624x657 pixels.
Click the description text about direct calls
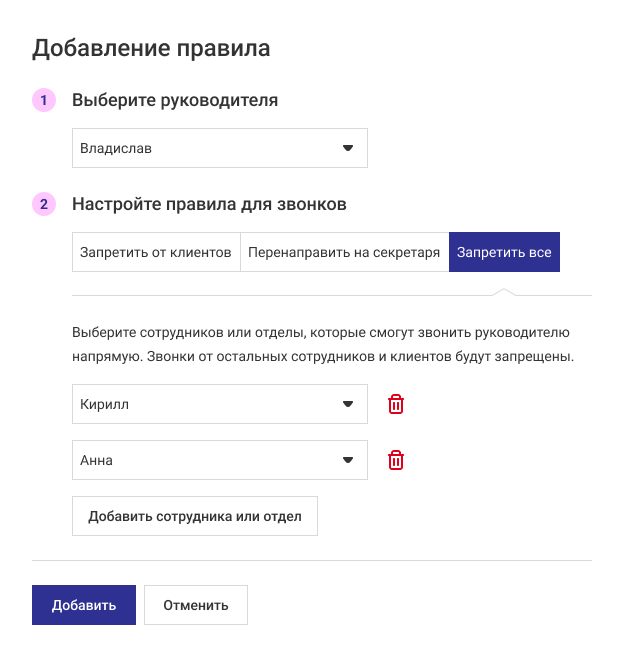pyautogui.click(x=322, y=343)
